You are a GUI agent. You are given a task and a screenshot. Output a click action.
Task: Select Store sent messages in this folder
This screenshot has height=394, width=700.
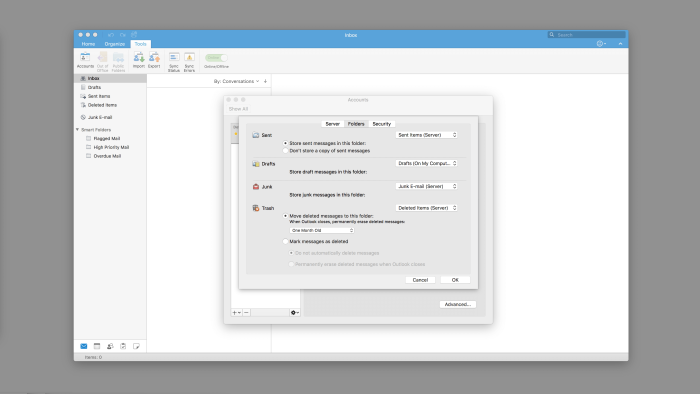pos(285,143)
